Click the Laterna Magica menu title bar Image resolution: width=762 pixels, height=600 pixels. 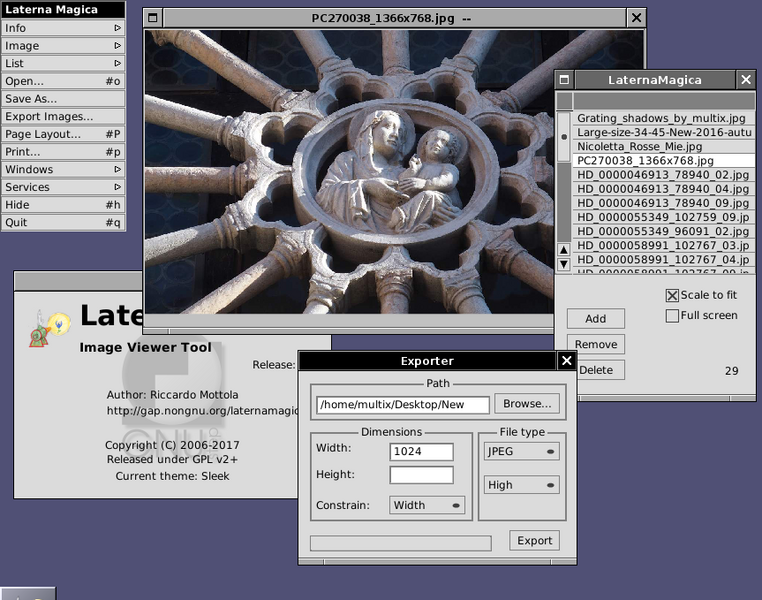[63, 10]
